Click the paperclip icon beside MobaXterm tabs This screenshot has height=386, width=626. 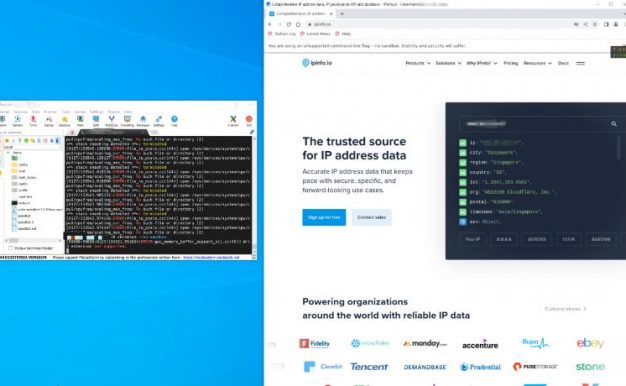(252, 132)
